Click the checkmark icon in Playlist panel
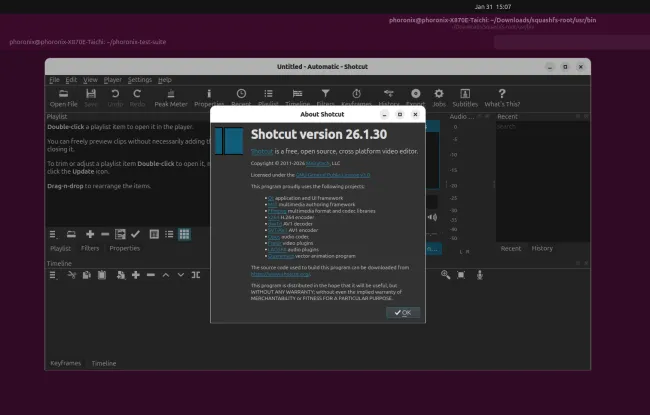 135,235
